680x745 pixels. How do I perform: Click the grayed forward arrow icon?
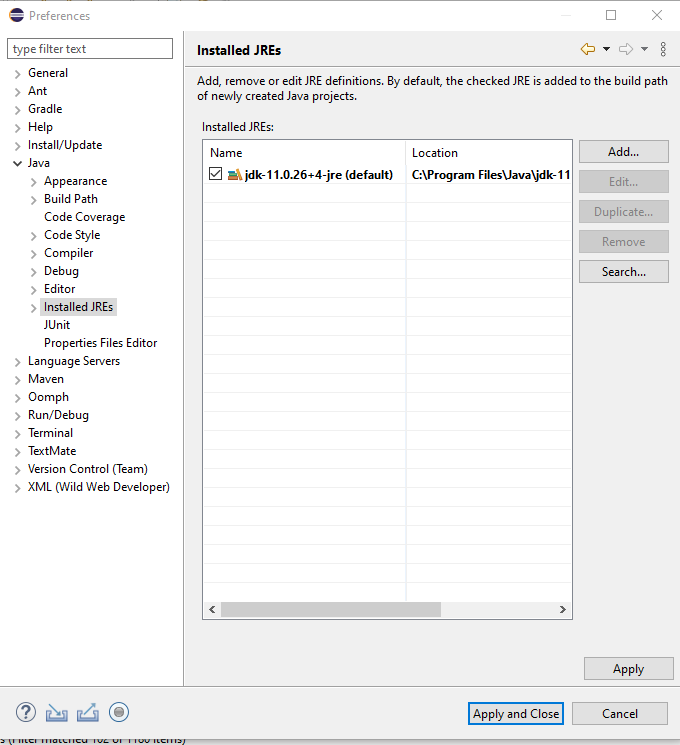coord(626,49)
